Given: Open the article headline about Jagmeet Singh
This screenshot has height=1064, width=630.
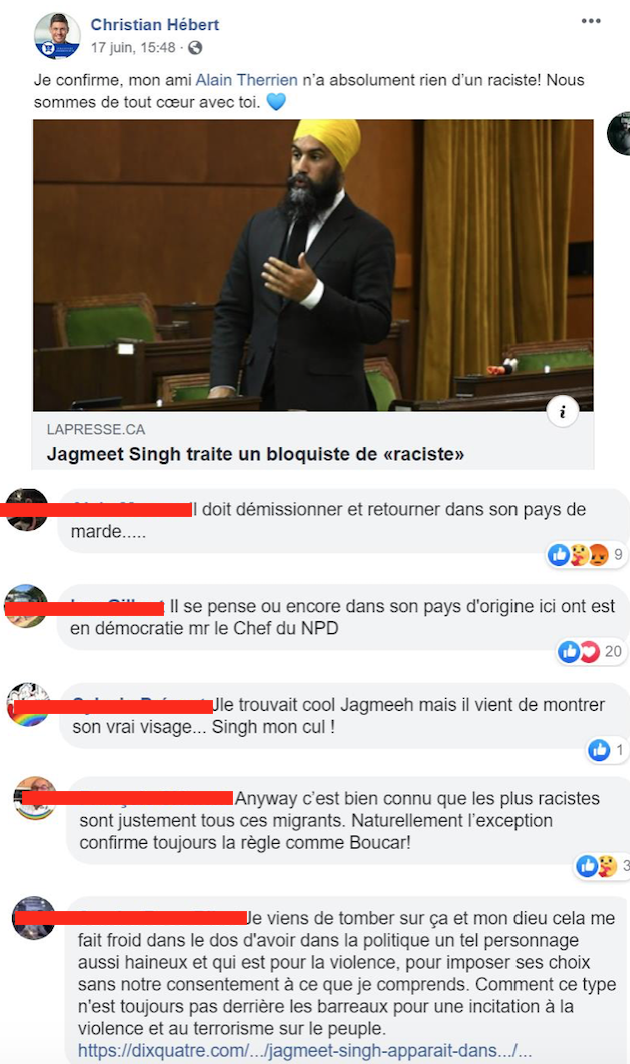Looking at the screenshot, I should pos(255,454).
